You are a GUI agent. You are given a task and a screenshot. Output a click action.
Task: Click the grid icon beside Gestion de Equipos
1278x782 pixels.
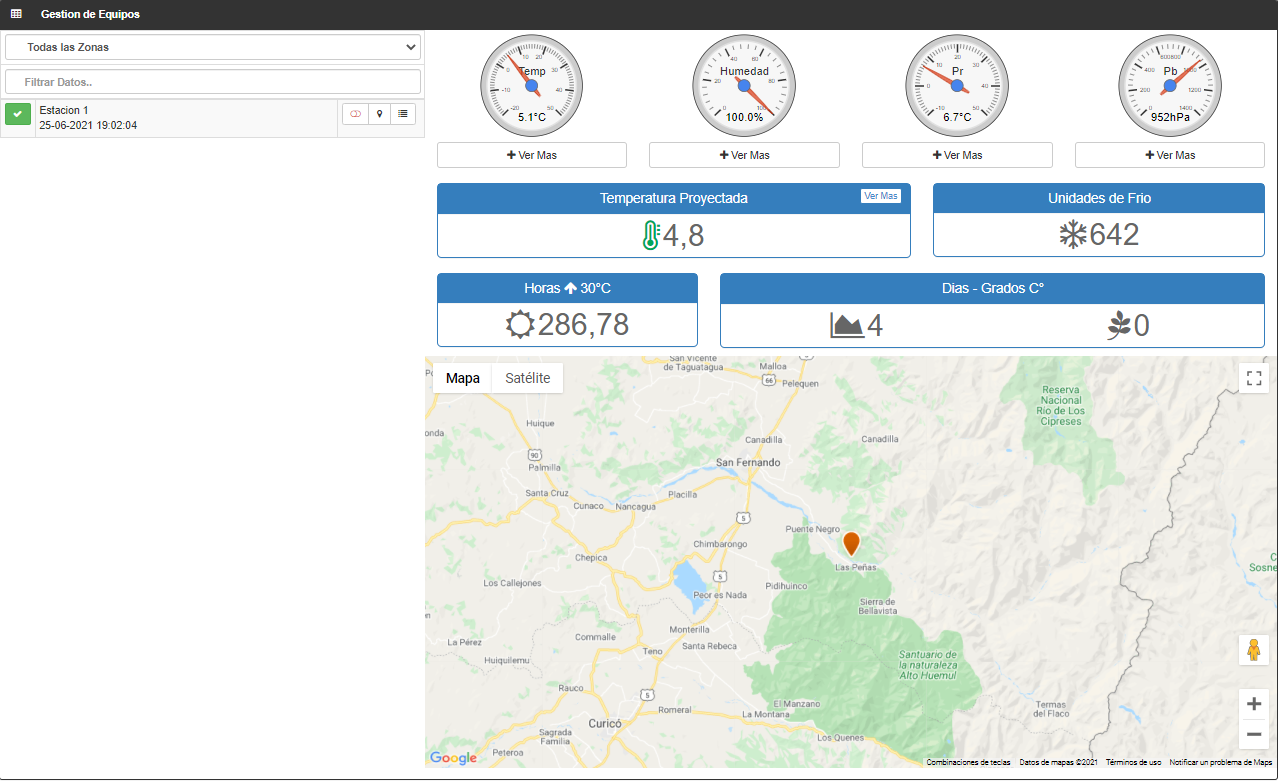(16, 15)
